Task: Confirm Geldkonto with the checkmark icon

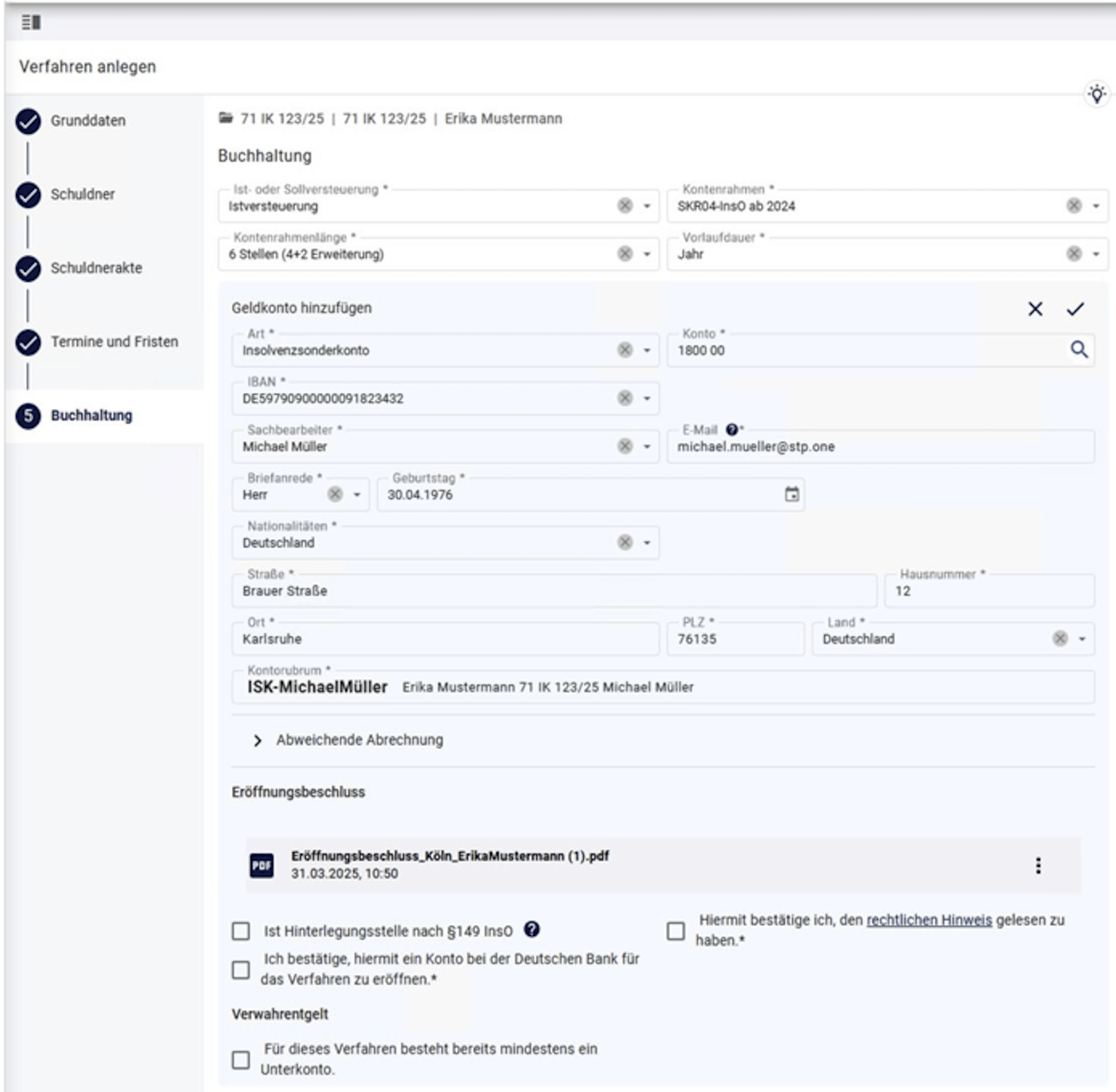Action: [x=1075, y=309]
